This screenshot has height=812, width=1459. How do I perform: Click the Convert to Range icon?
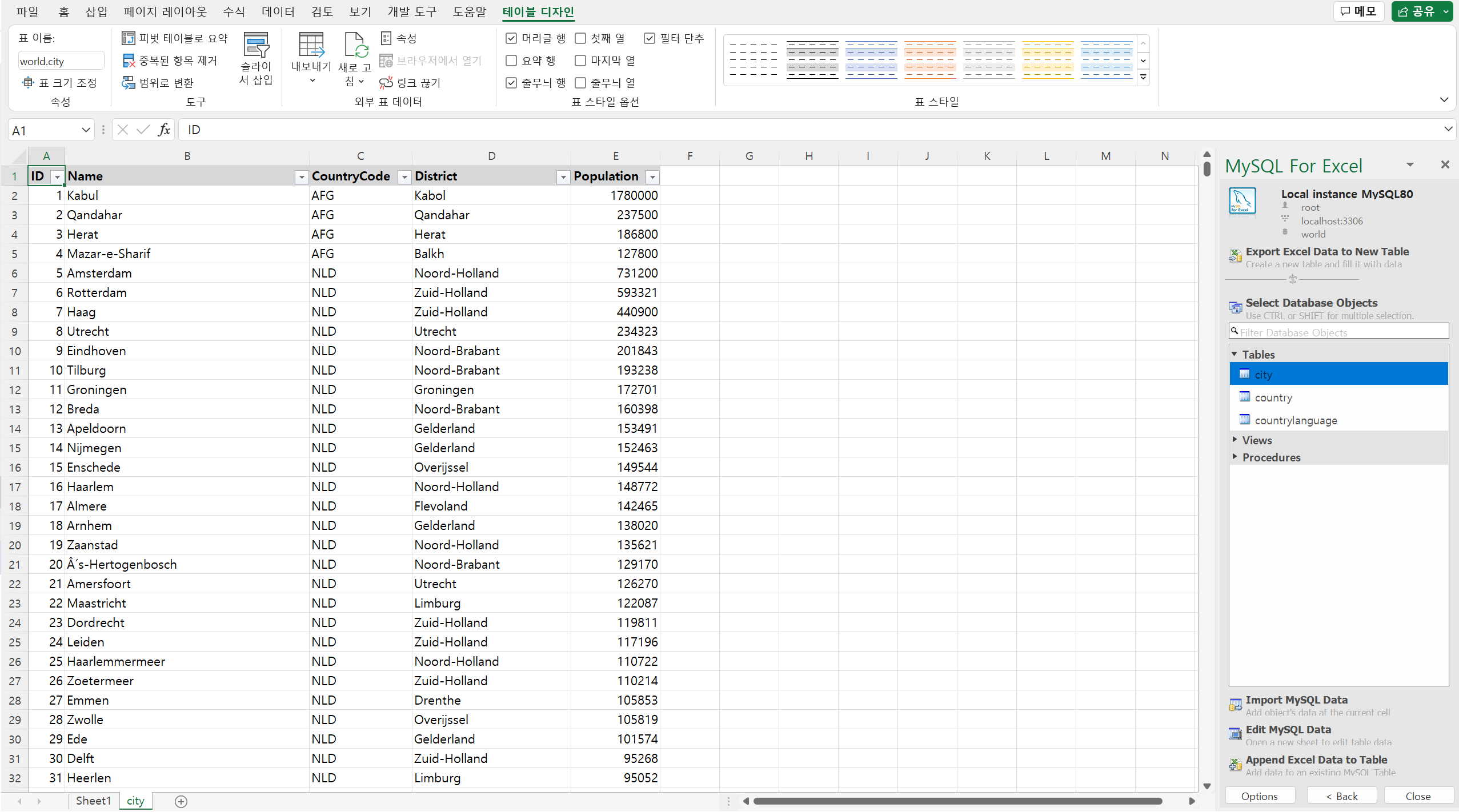(x=129, y=83)
